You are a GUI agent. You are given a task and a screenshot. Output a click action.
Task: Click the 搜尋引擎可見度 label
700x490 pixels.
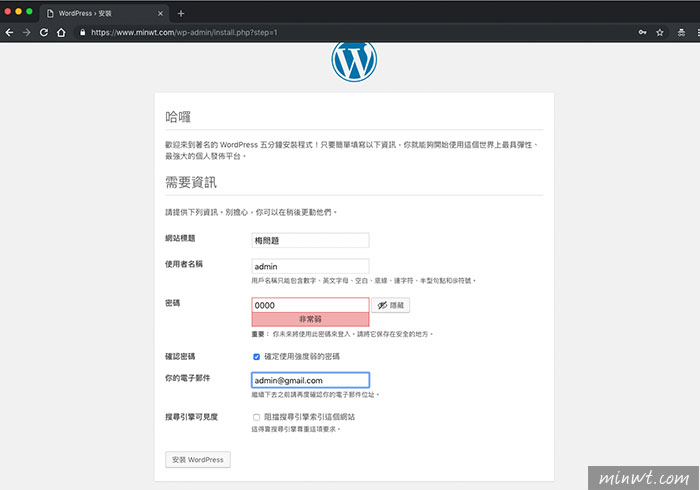coord(192,417)
